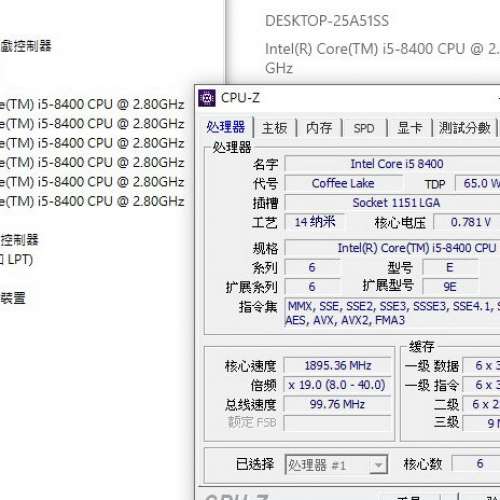Click the 系列 value 6
Image resolution: width=500 pixels, height=500 pixels.
point(312,267)
